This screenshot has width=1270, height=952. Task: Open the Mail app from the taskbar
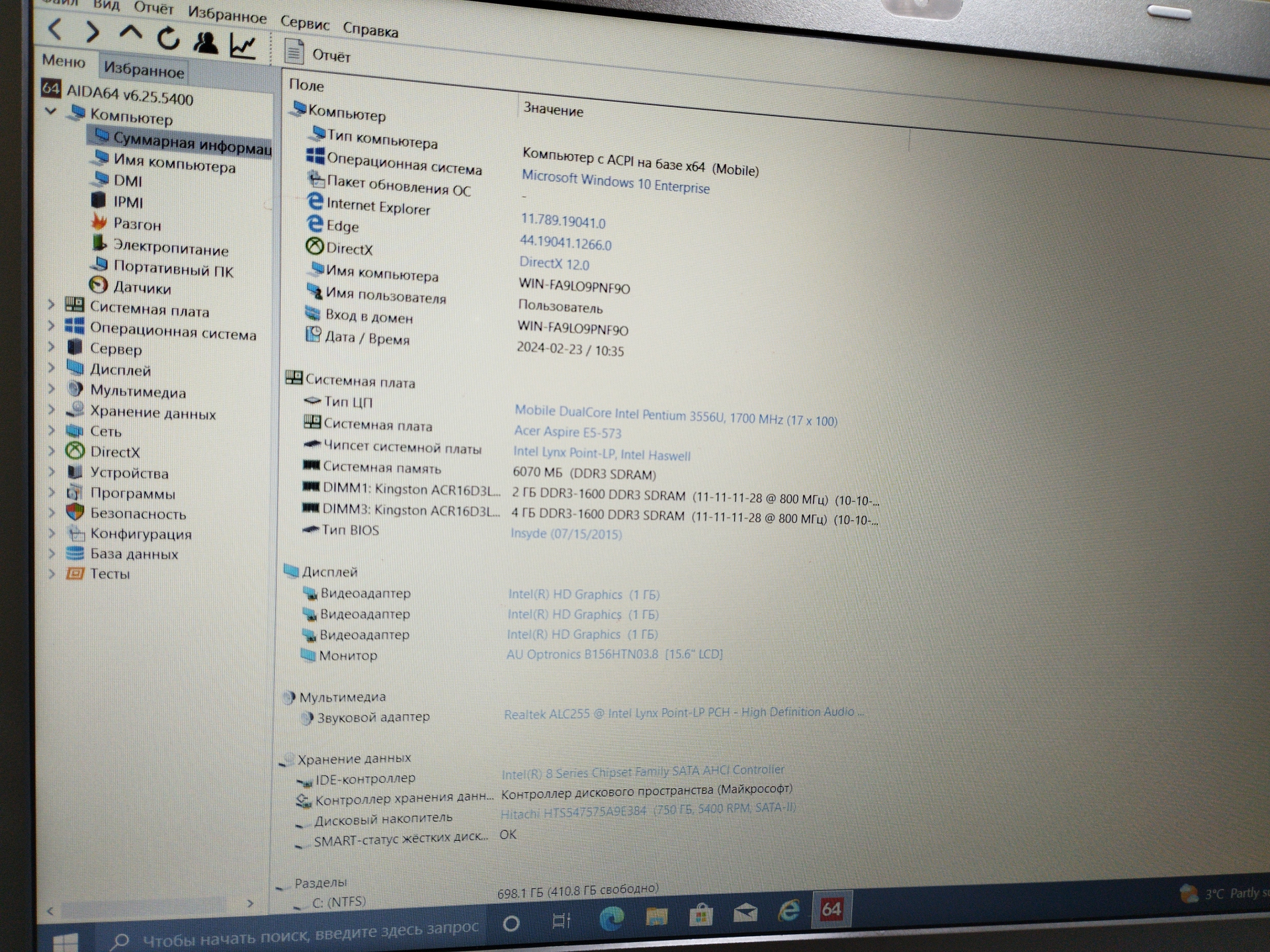click(x=745, y=913)
